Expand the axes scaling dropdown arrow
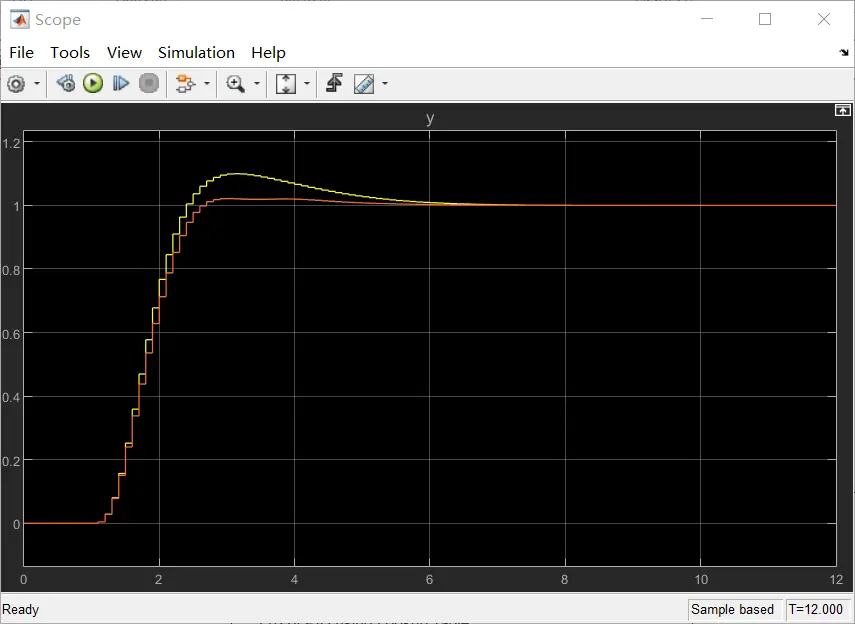The image size is (855, 624). [x=306, y=83]
